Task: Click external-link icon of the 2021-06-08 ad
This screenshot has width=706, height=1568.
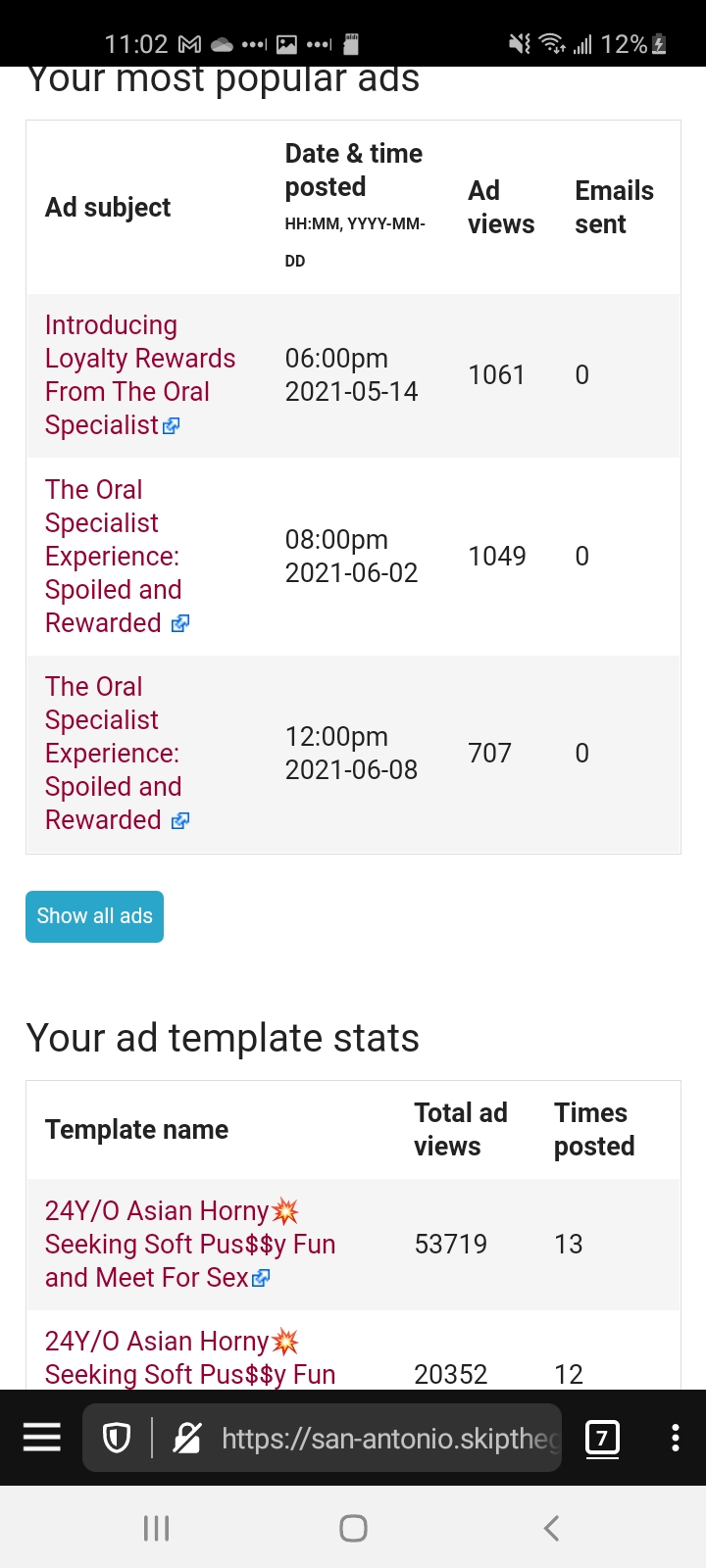Action: tap(180, 821)
